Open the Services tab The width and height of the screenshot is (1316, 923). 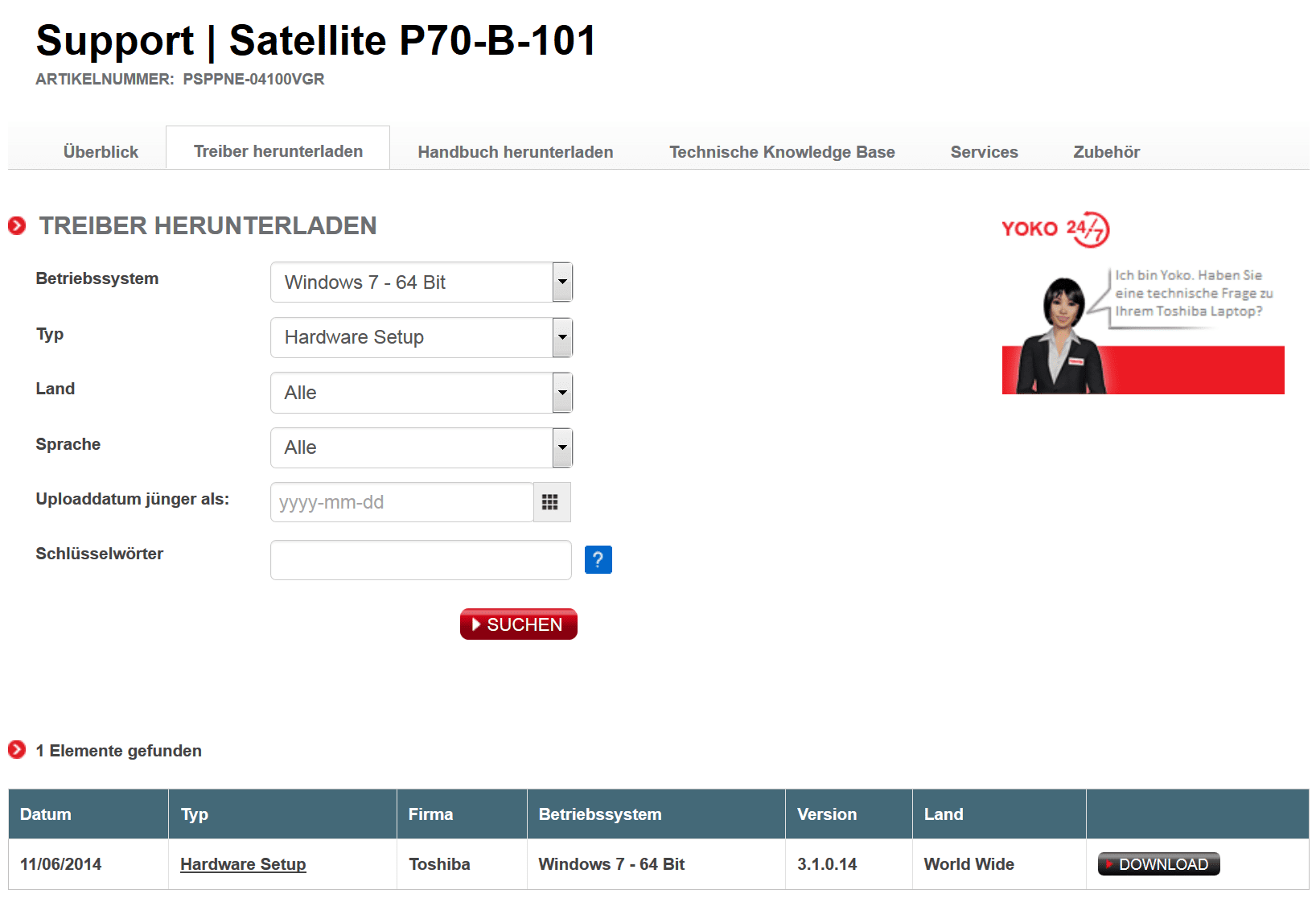pyautogui.click(x=984, y=152)
